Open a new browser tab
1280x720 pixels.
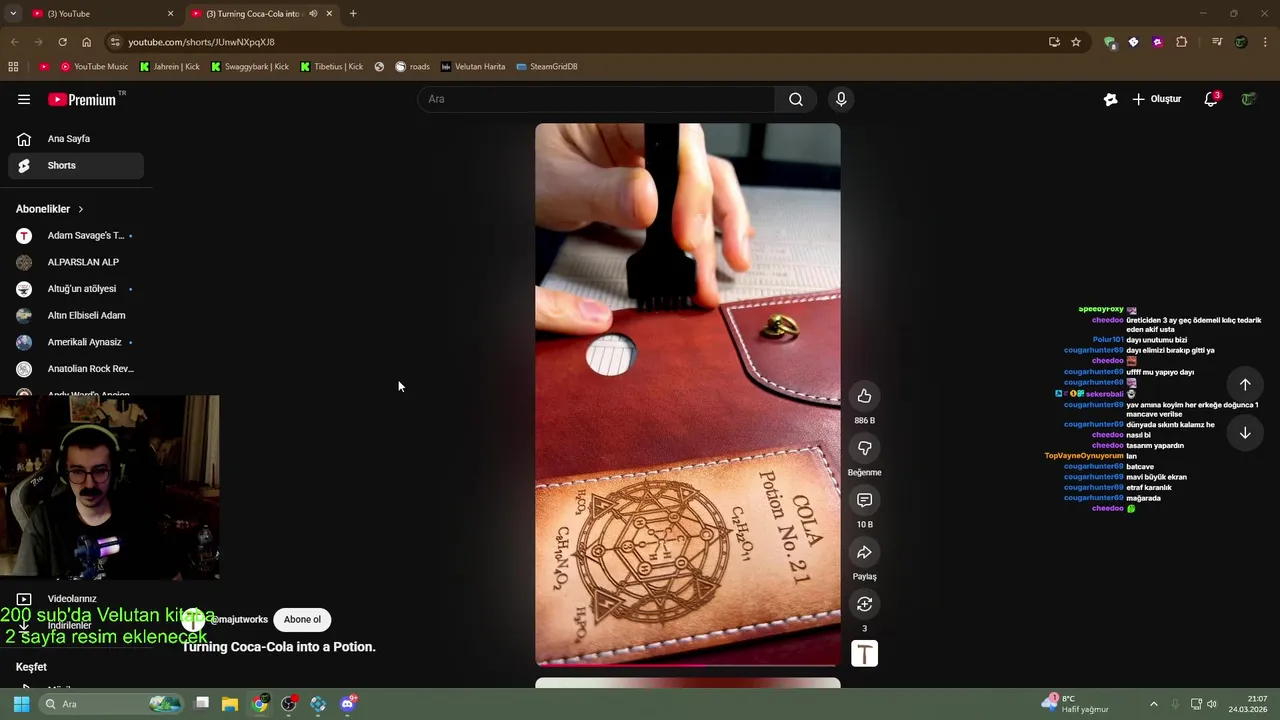353,14
